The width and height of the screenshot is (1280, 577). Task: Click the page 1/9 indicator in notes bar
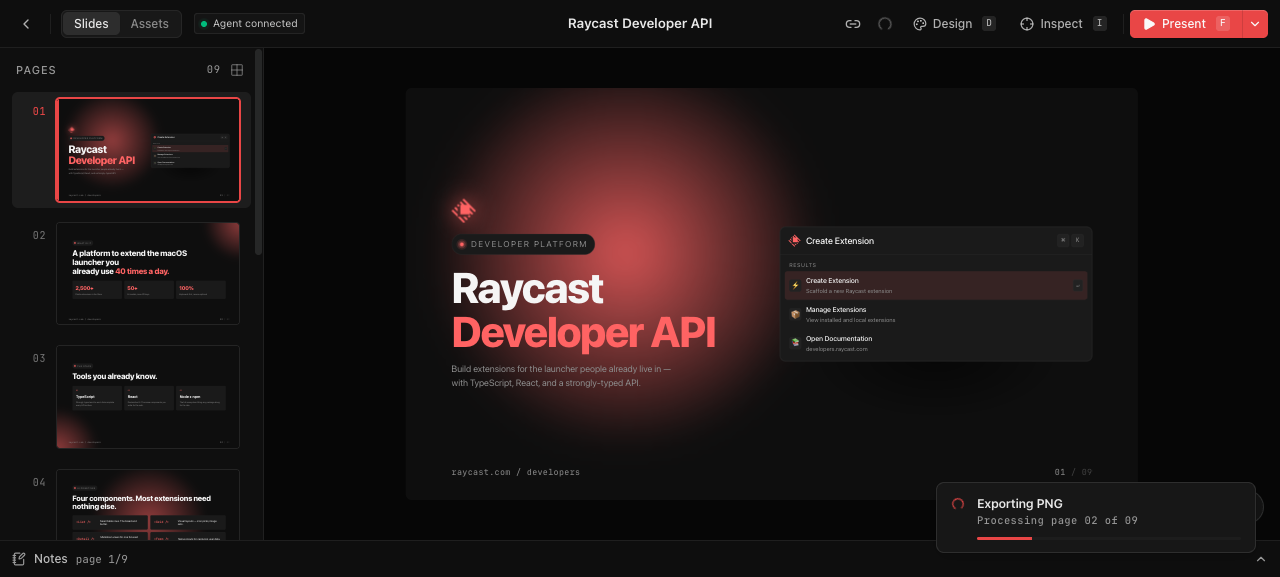click(x=102, y=559)
